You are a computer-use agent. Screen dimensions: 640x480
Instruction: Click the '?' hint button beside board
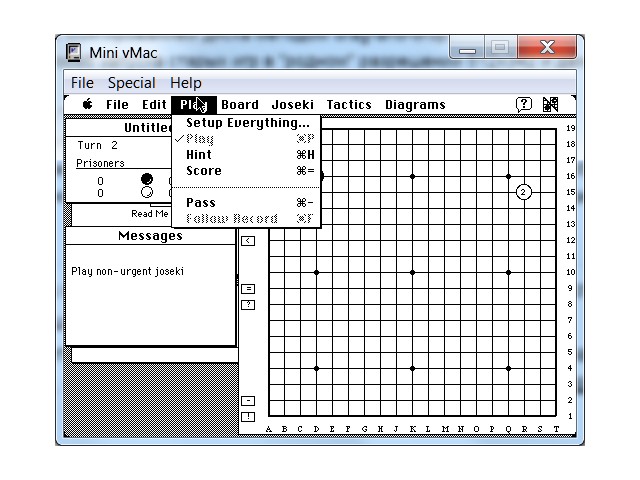[x=248, y=305]
